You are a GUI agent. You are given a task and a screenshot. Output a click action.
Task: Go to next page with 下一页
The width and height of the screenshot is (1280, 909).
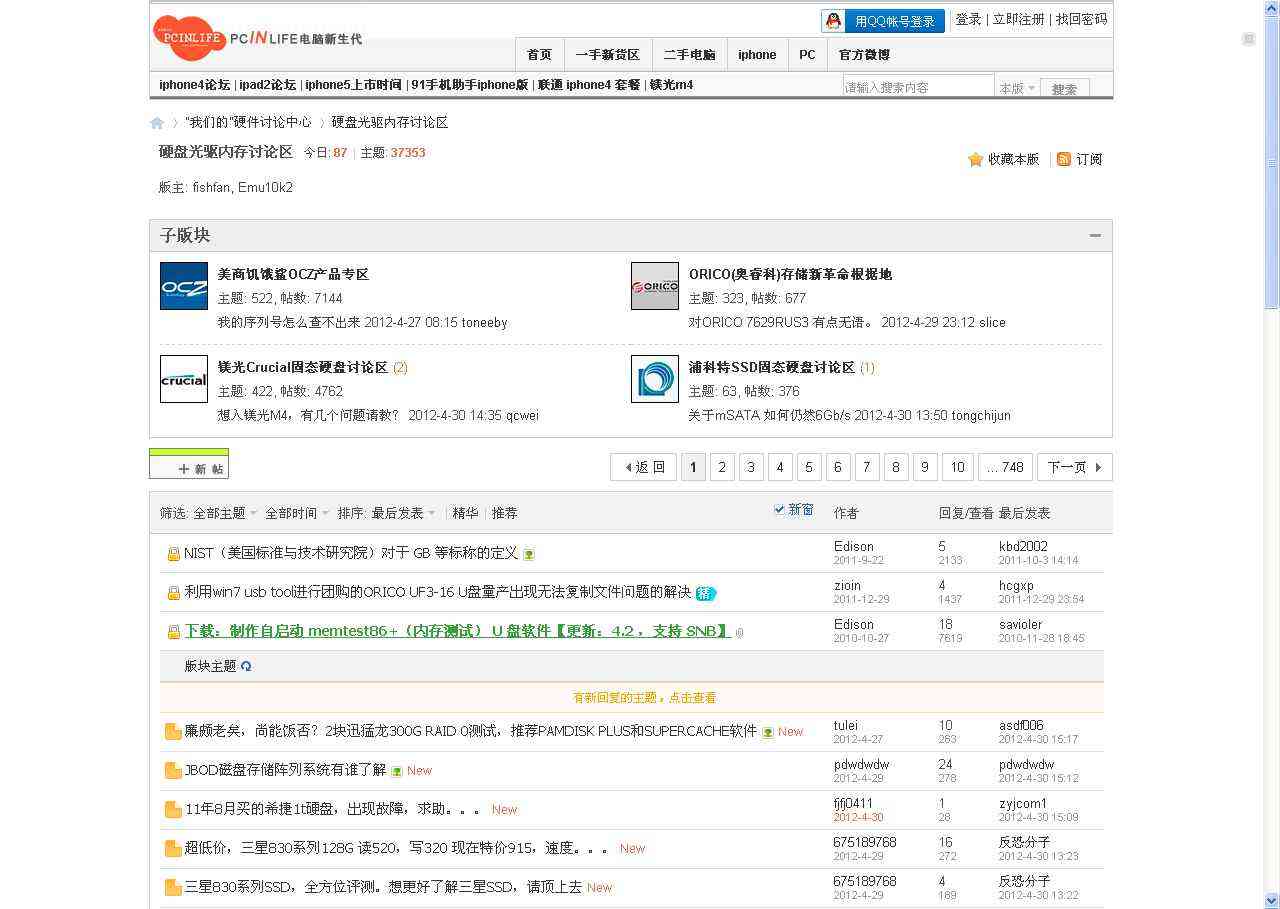tap(1075, 467)
